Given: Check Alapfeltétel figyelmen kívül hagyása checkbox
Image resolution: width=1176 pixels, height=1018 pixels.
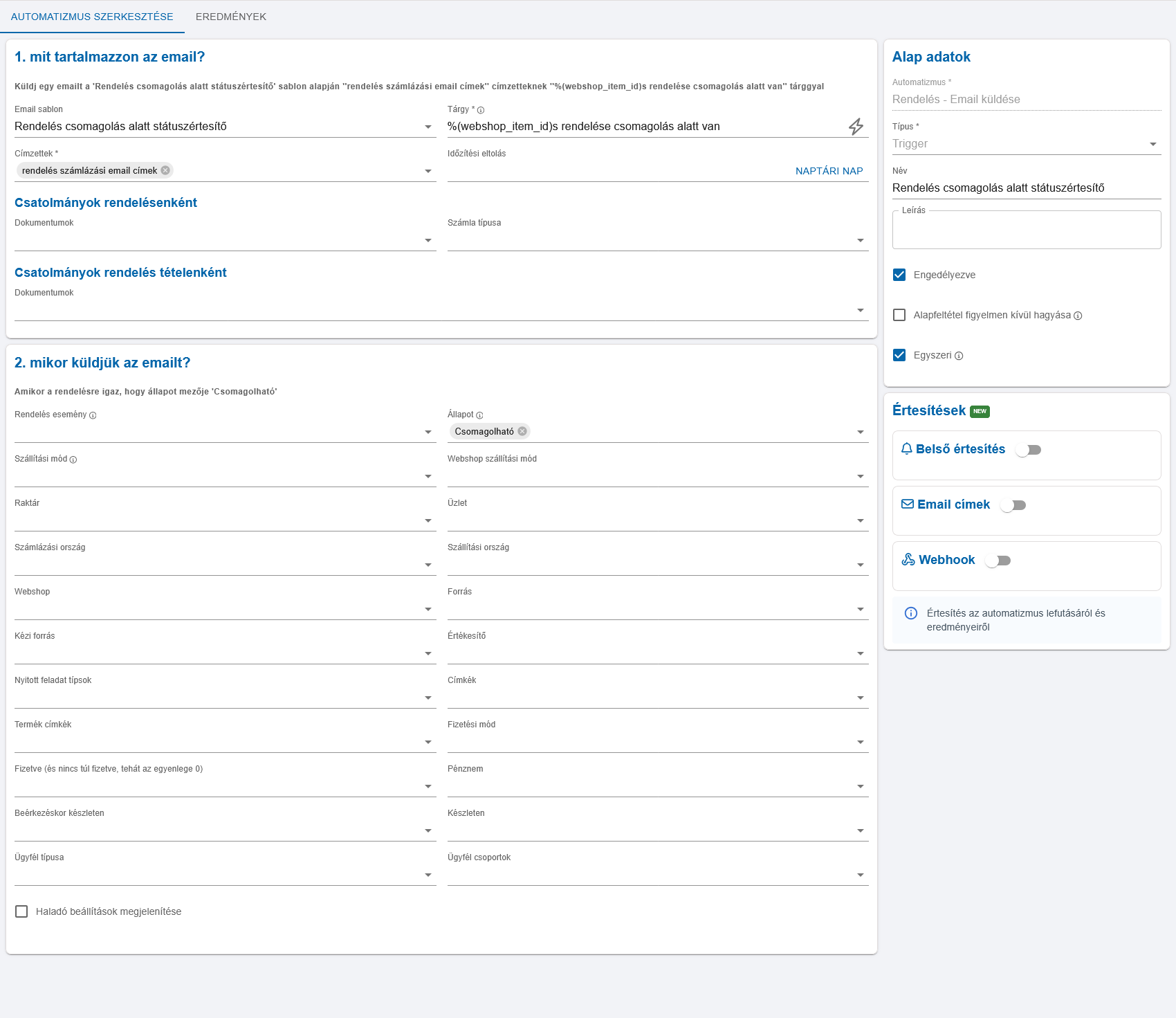Looking at the screenshot, I should coord(899,315).
